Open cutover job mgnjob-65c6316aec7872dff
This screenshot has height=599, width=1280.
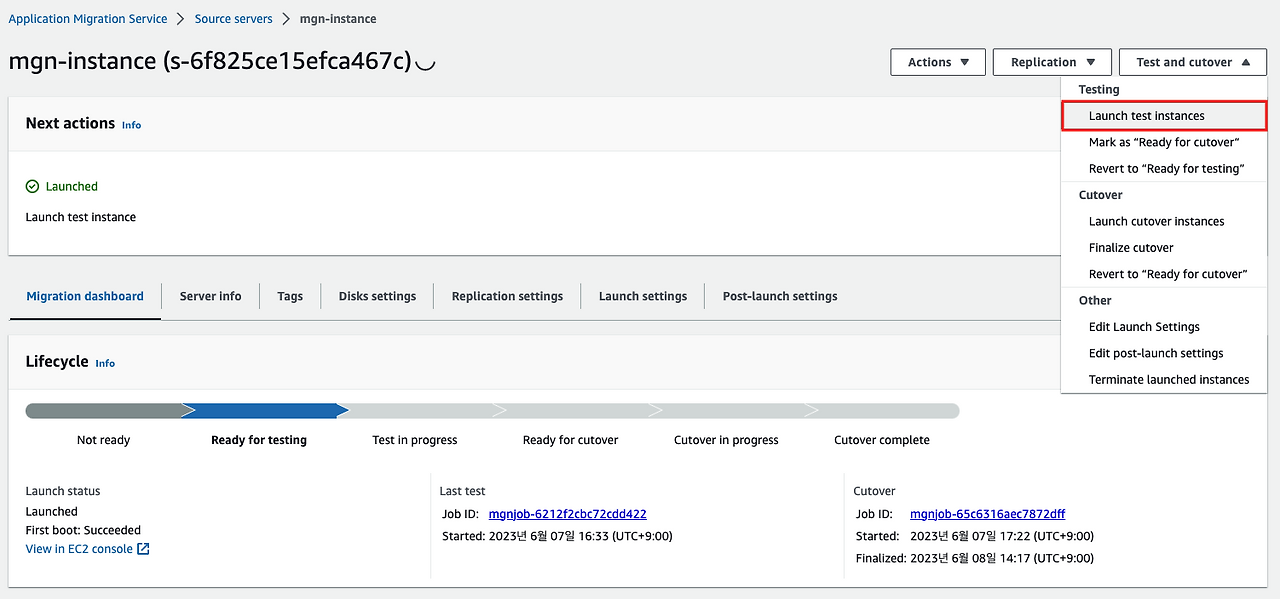(x=987, y=514)
